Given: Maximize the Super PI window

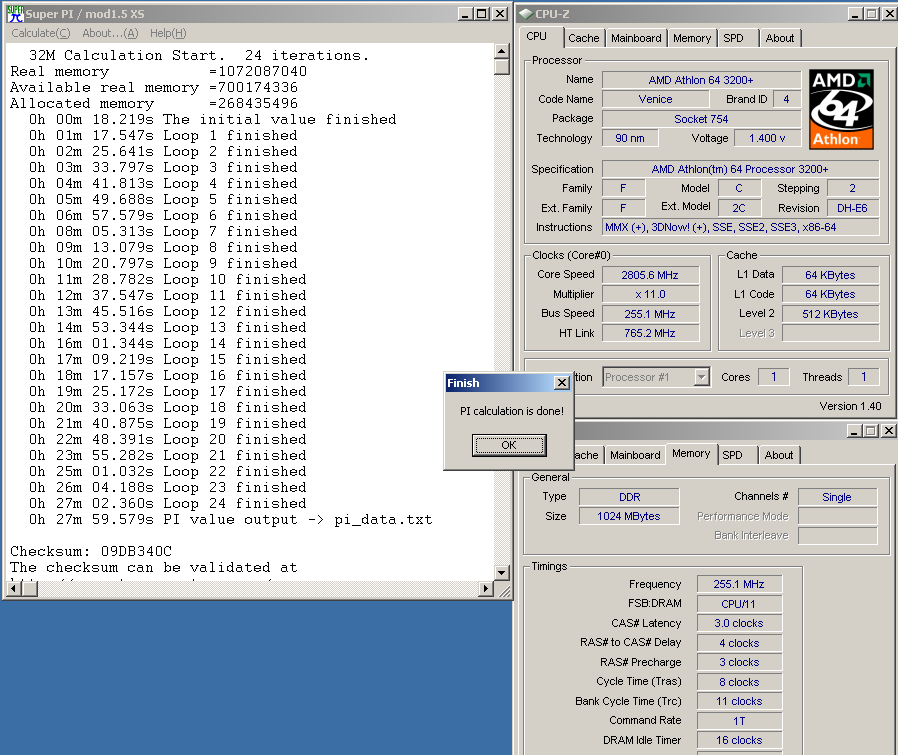Looking at the screenshot, I should pos(482,14).
